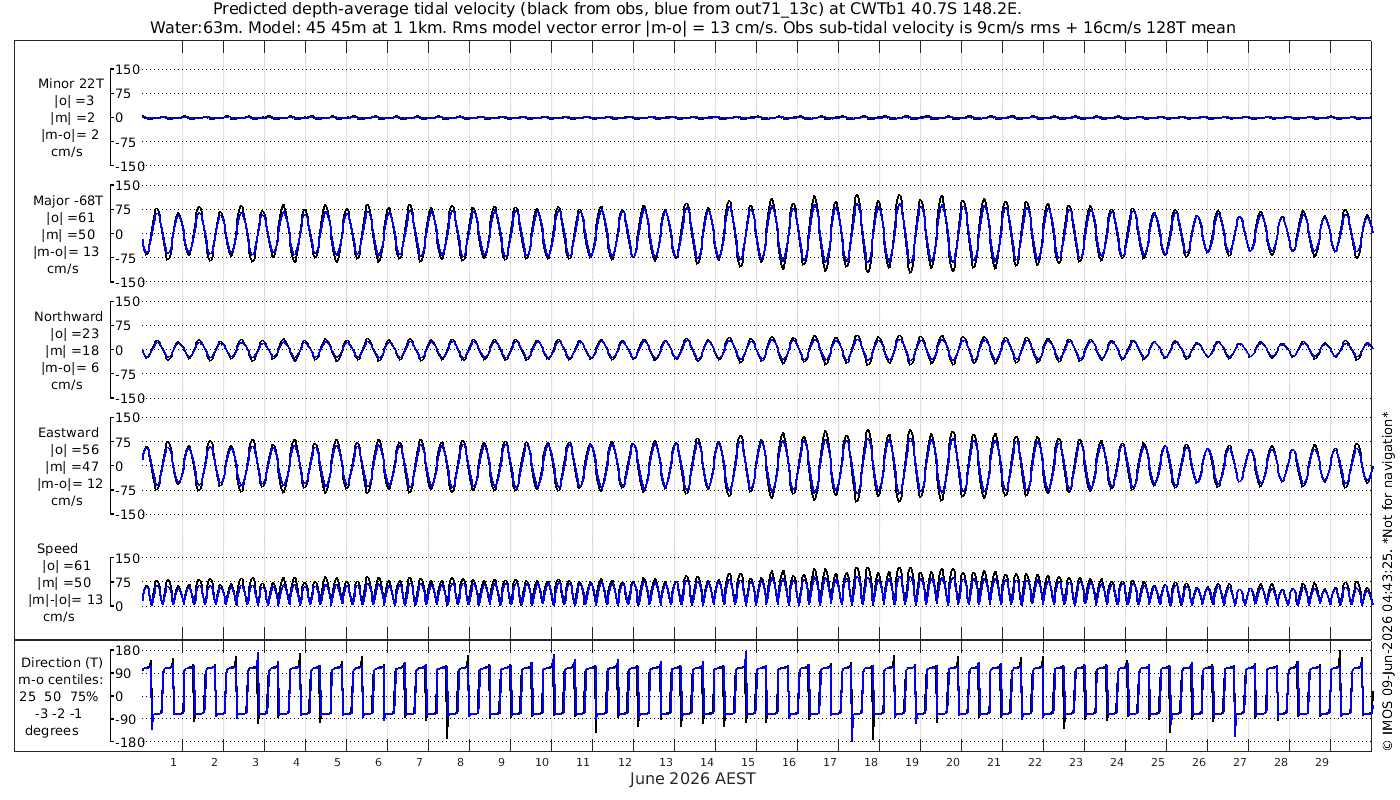Click the 'm-o centiles:' label

click(x=61, y=680)
